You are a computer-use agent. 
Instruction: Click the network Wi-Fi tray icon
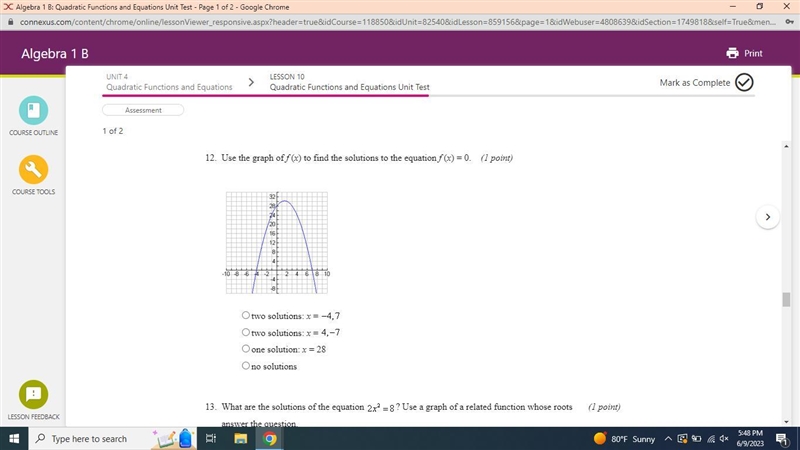tap(711, 439)
